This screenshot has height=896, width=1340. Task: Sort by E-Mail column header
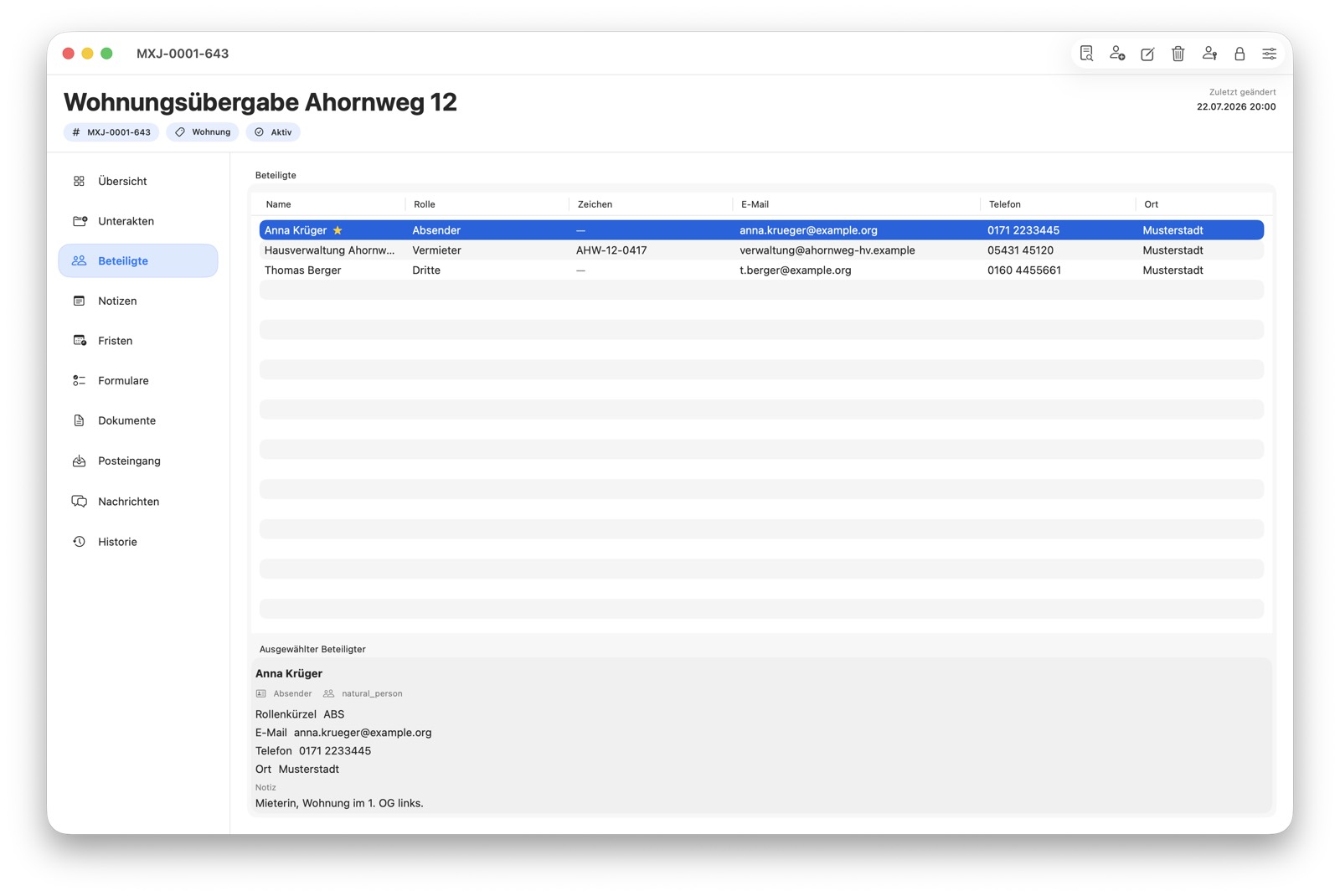(856, 204)
